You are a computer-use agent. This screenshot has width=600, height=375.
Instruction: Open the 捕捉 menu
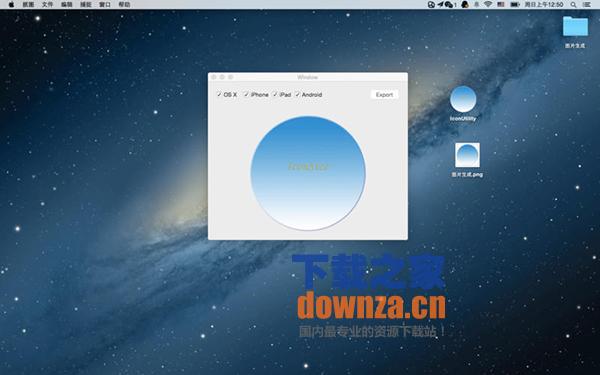click(x=86, y=5)
